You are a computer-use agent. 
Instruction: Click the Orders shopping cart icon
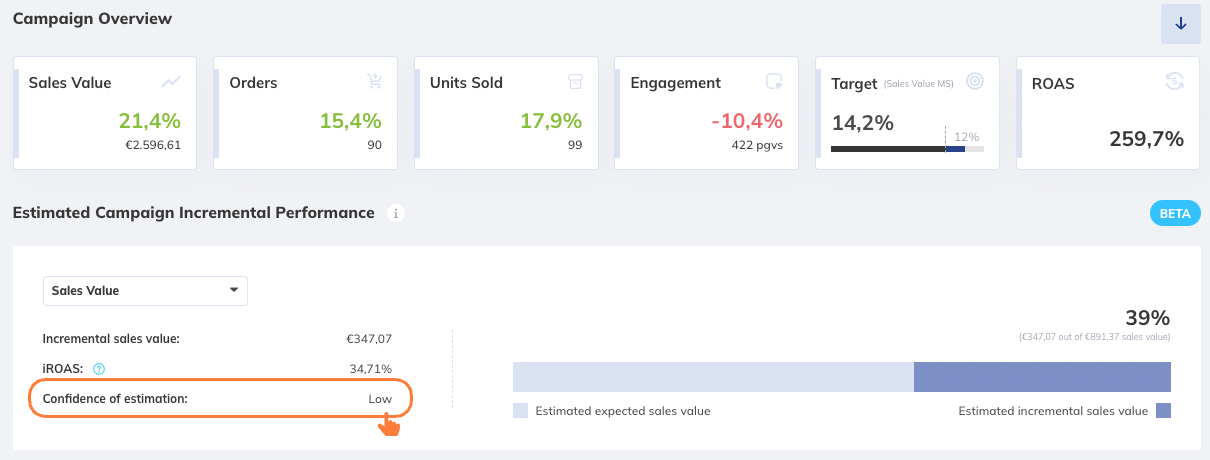(x=375, y=82)
